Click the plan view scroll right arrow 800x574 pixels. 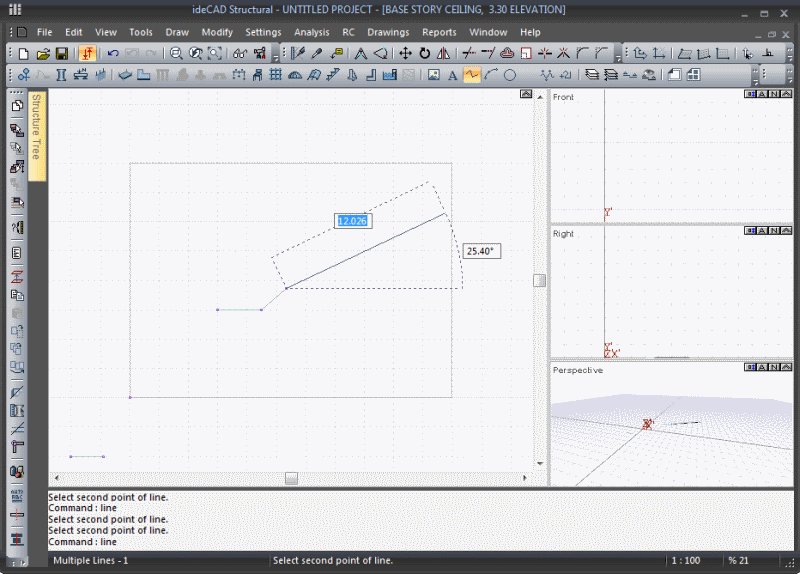pos(524,478)
